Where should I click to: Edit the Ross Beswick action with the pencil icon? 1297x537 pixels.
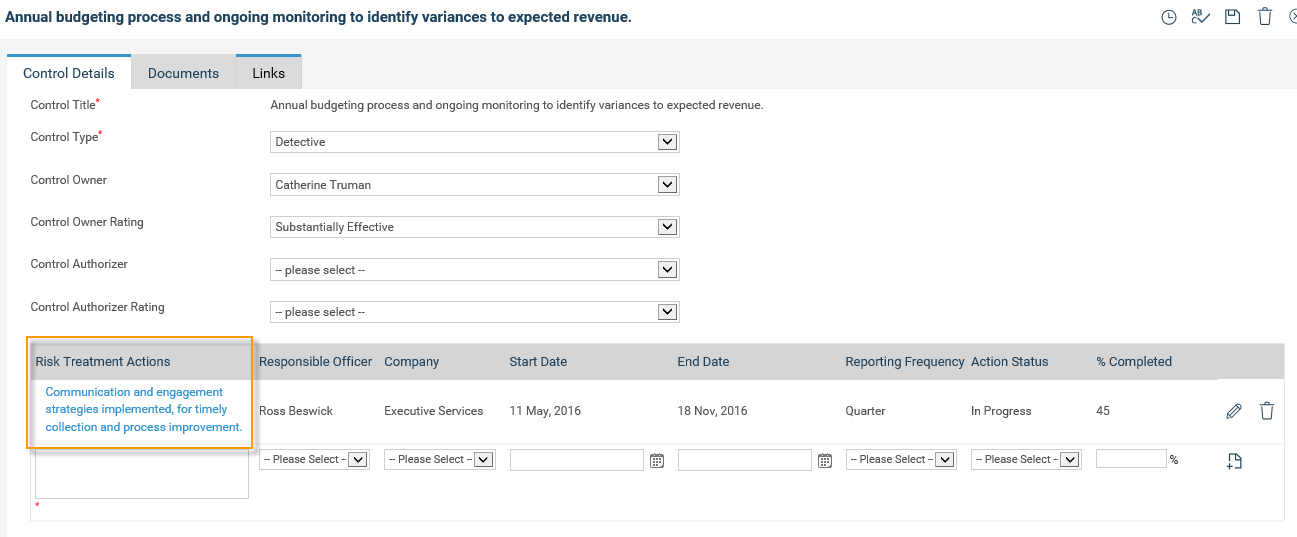tap(1234, 411)
